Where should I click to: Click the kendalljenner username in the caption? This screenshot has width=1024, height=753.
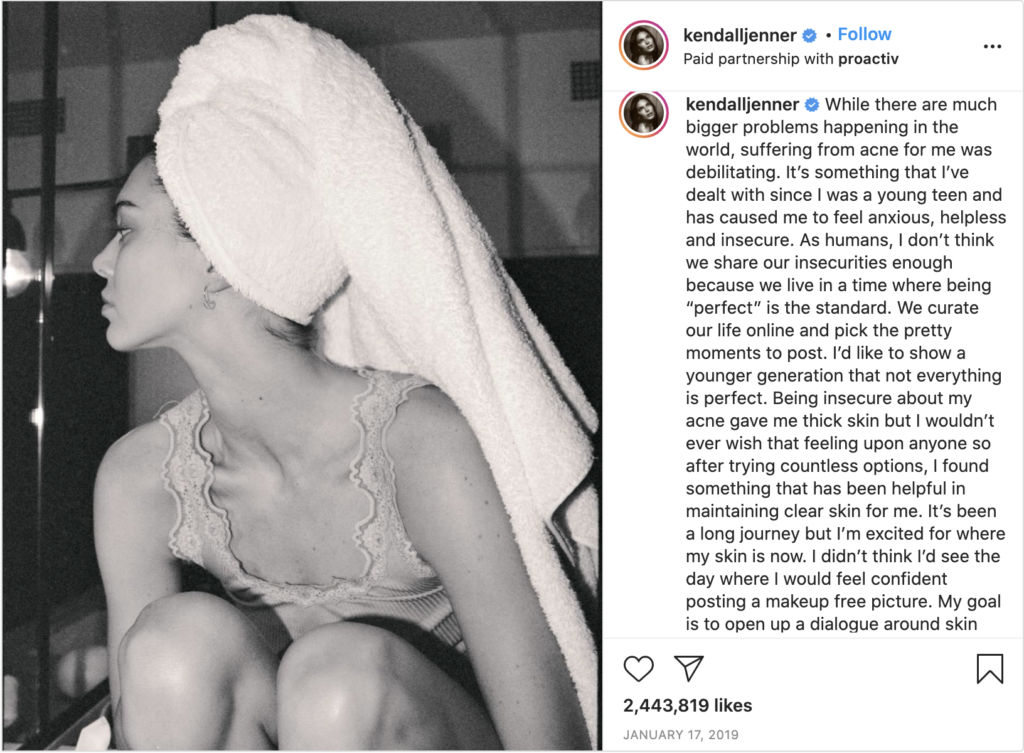point(743,104)
